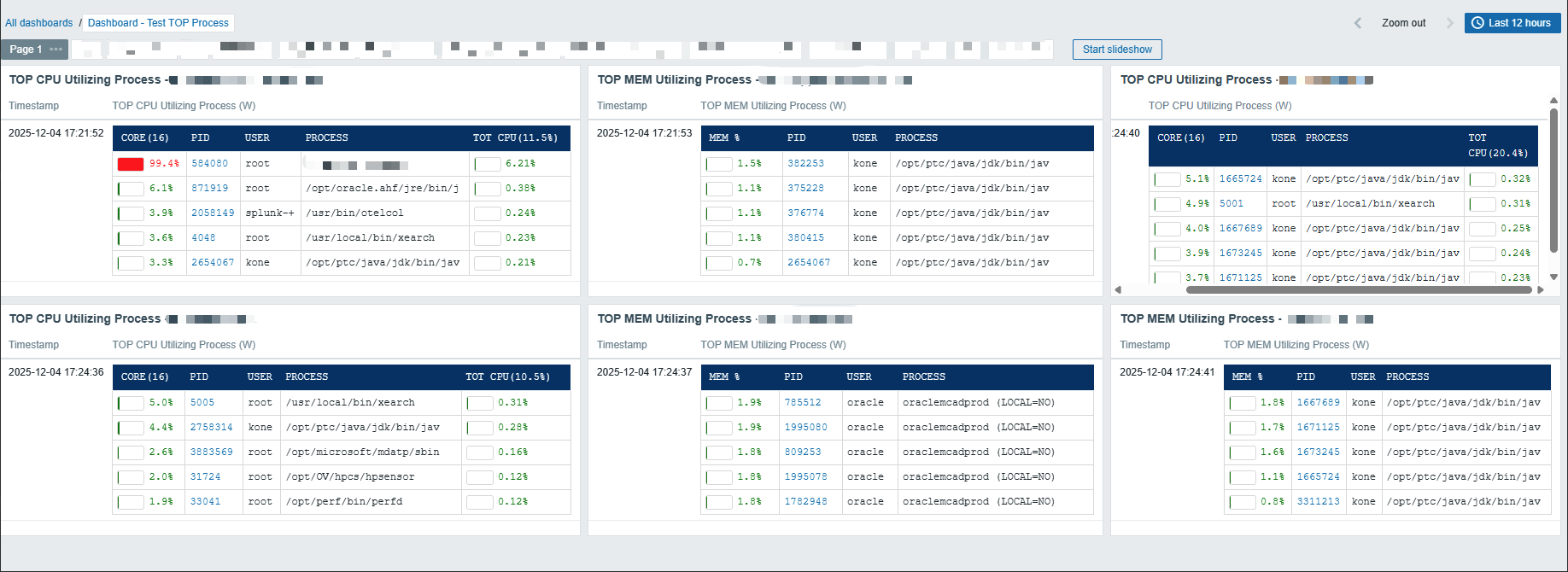Click the scroll right arrow in the top-right widget
This screenshot has height=572, width=1568.
tap(1541, 289)
